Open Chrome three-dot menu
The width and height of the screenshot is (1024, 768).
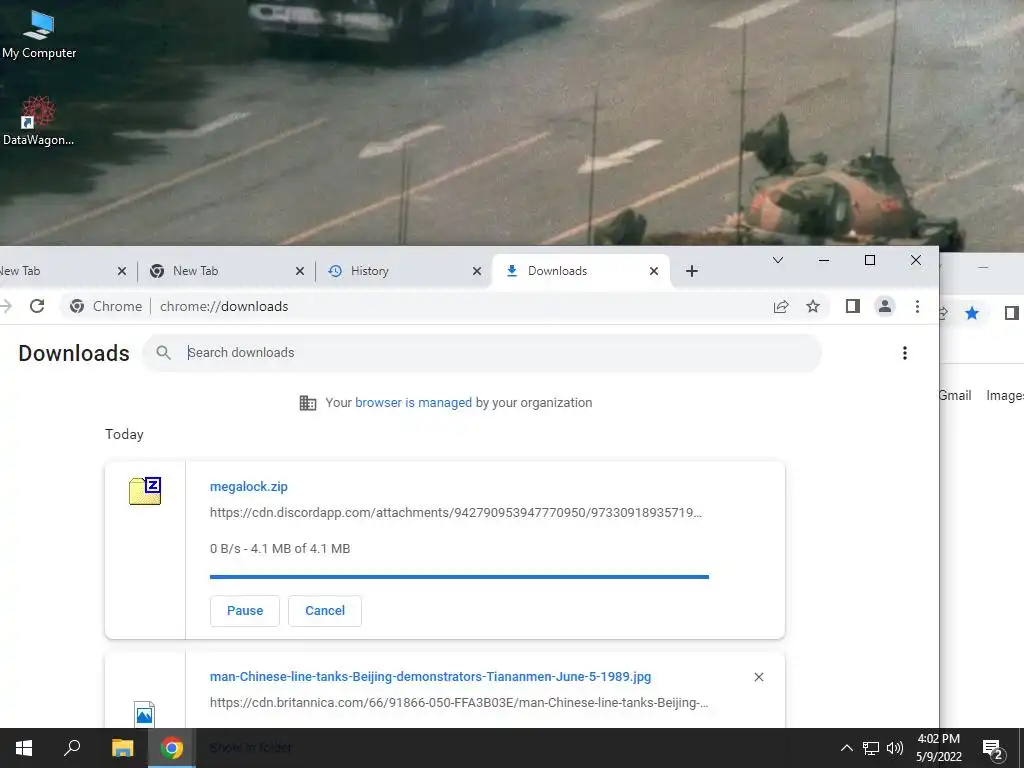917,306
